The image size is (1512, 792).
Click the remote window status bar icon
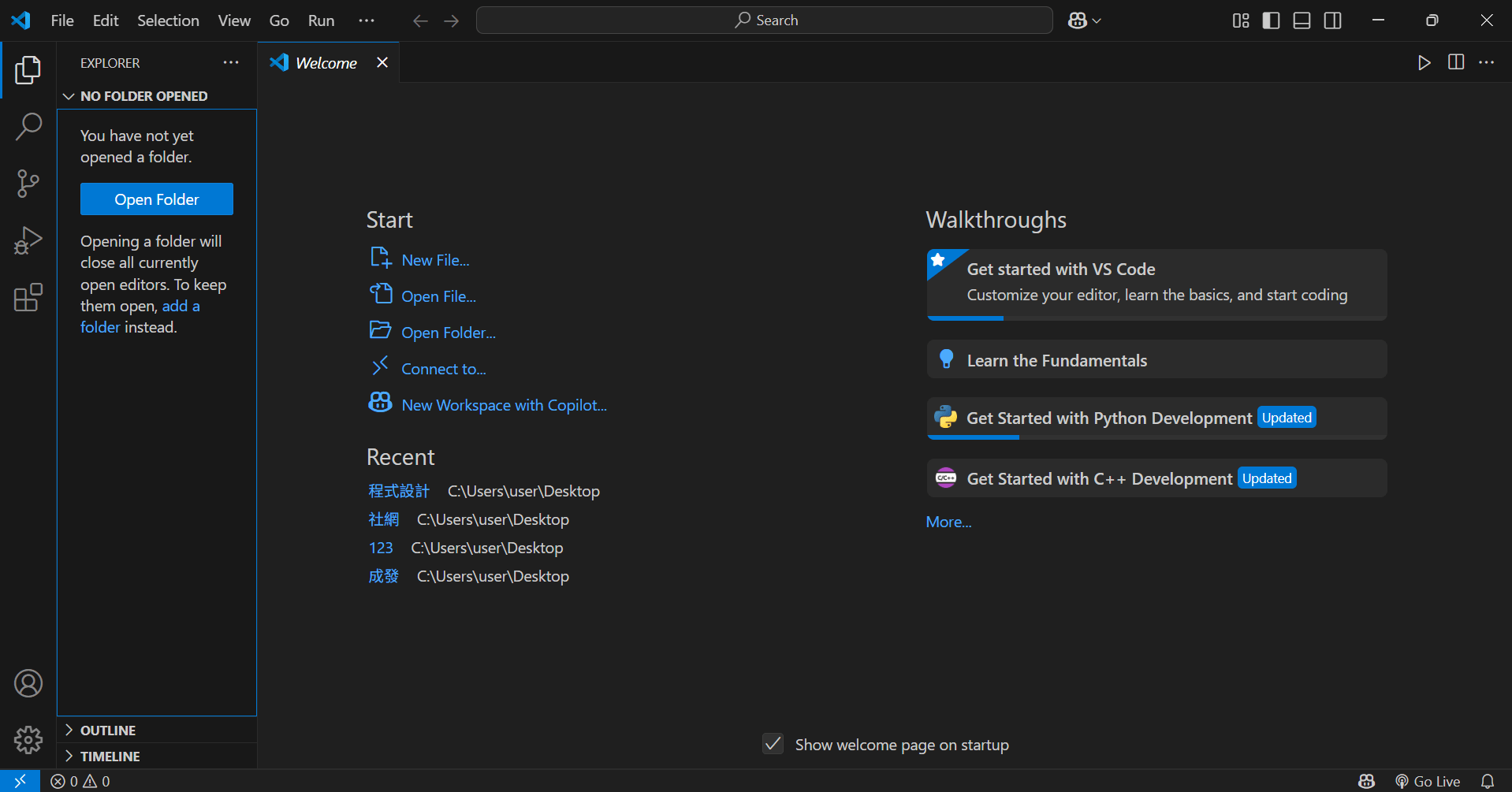[20, 781]
